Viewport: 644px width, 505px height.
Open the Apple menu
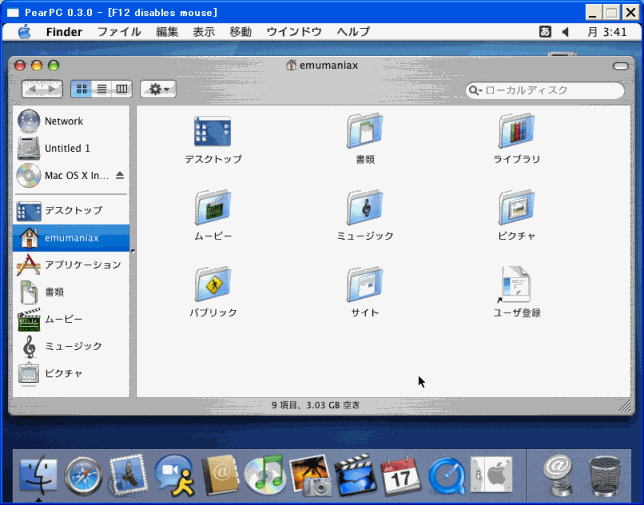coord(24,32)
